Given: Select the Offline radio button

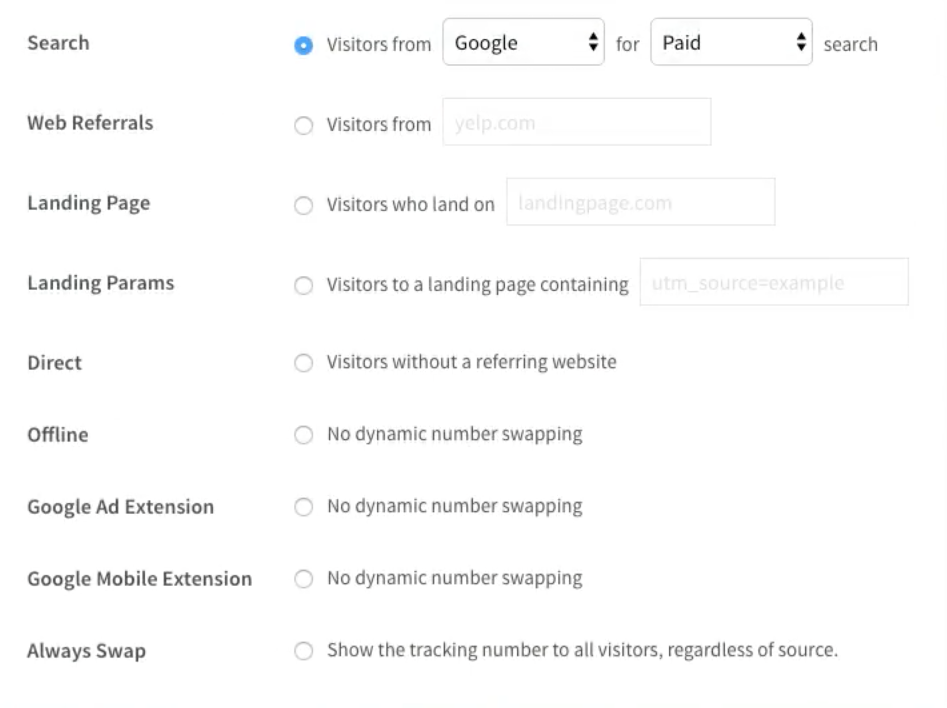Looking at the screenshot, I should tap(303, 434).
